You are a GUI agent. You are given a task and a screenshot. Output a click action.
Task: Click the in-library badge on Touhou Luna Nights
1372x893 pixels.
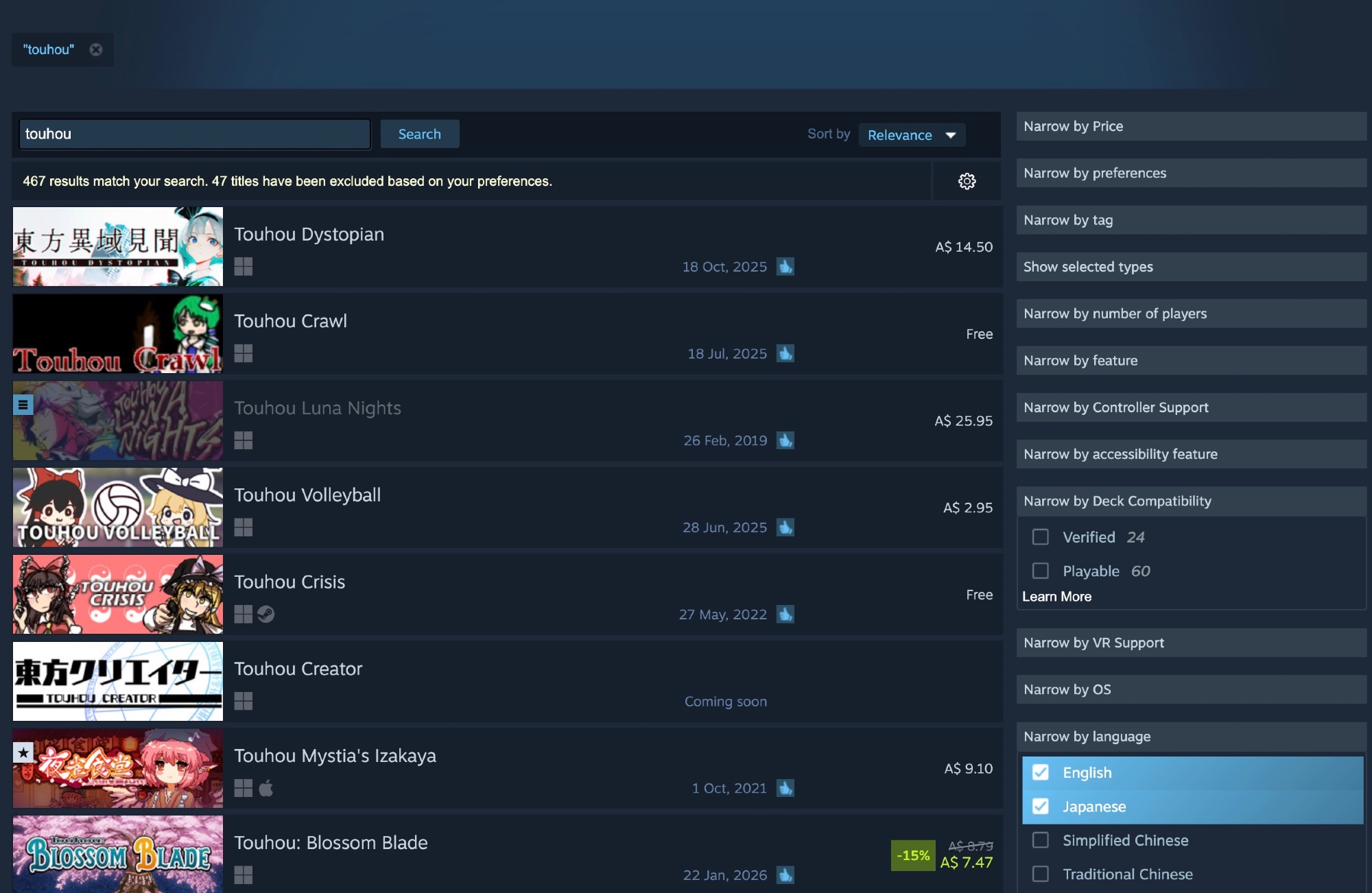click(x=23, y=405)
